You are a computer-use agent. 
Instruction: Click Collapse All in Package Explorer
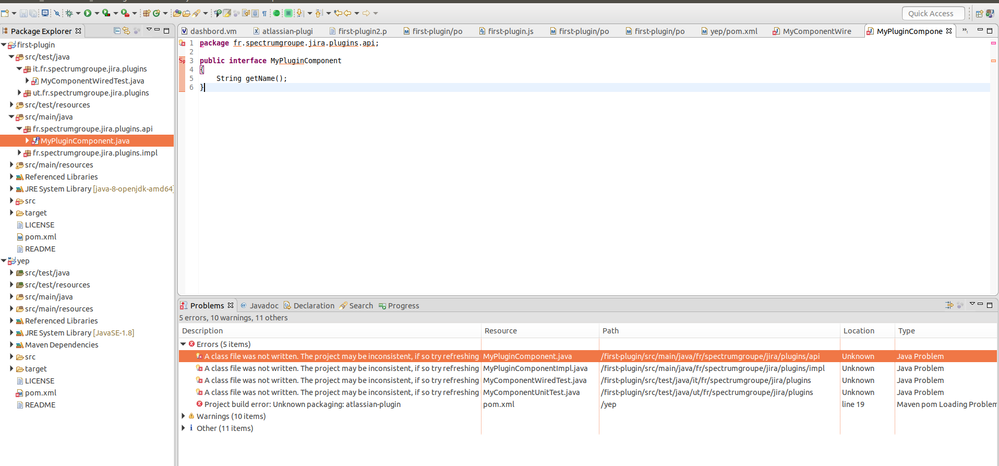click(117, 30)
